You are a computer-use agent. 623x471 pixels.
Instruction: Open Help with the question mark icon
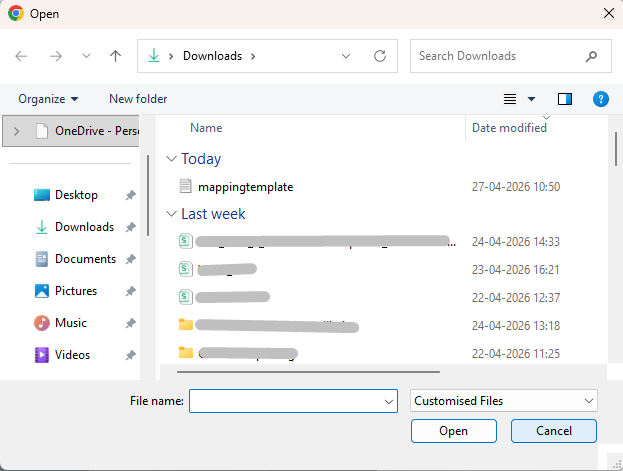601,99
